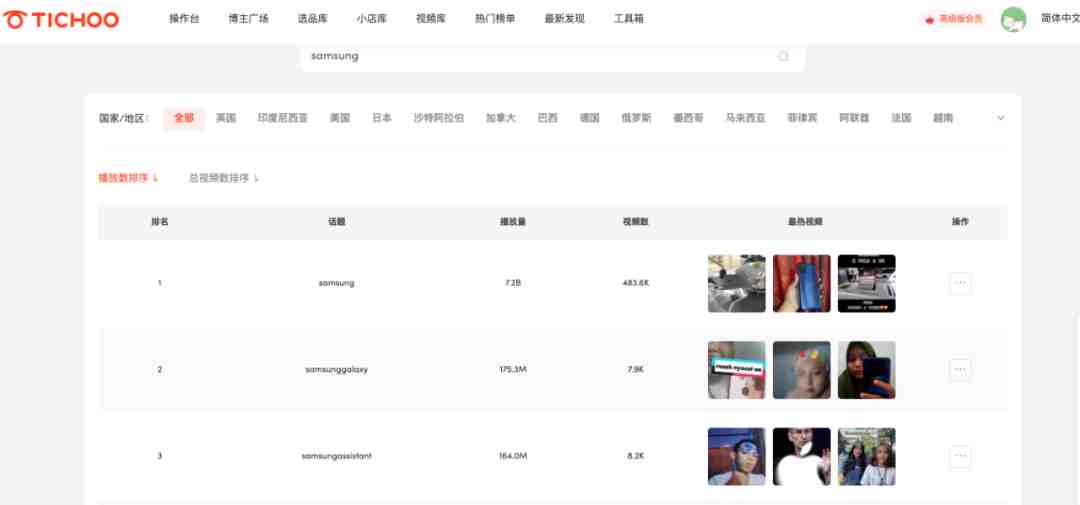Open the 选品库 menu
The width and height of the screenshot is (1080, 505).
(313, 19)
